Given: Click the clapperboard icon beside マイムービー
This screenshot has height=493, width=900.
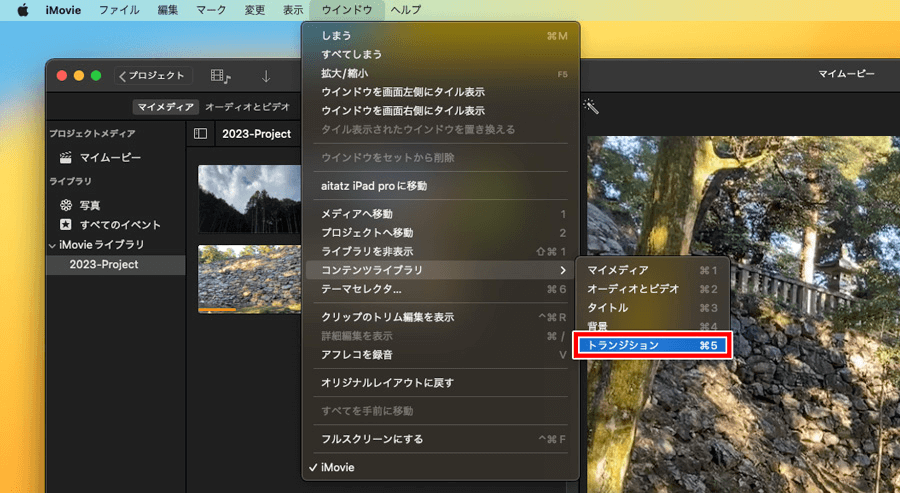Looking at the screenshot, I should pyautogui.click(x=66, y=157).
